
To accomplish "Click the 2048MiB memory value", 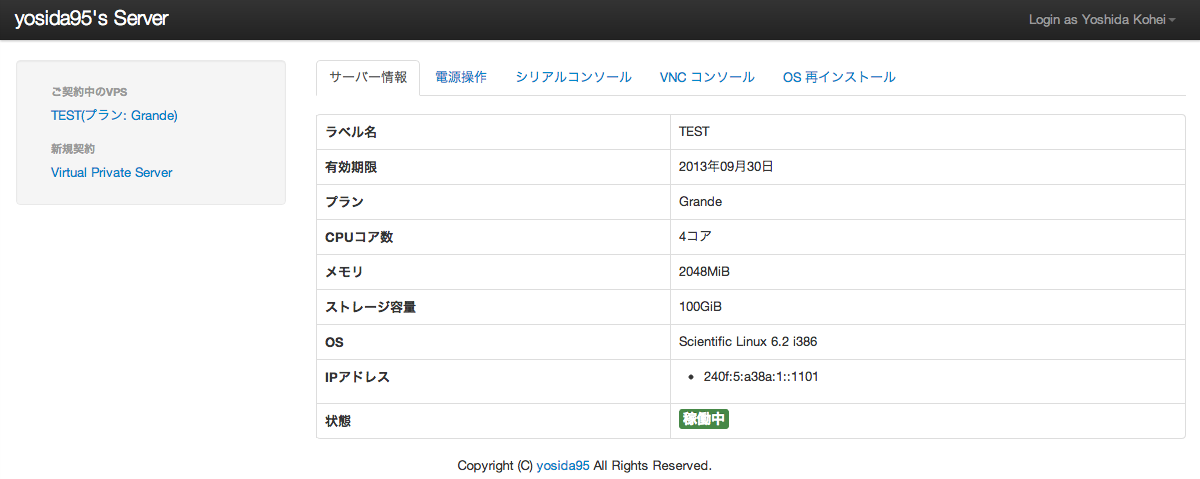I will 706,272.
